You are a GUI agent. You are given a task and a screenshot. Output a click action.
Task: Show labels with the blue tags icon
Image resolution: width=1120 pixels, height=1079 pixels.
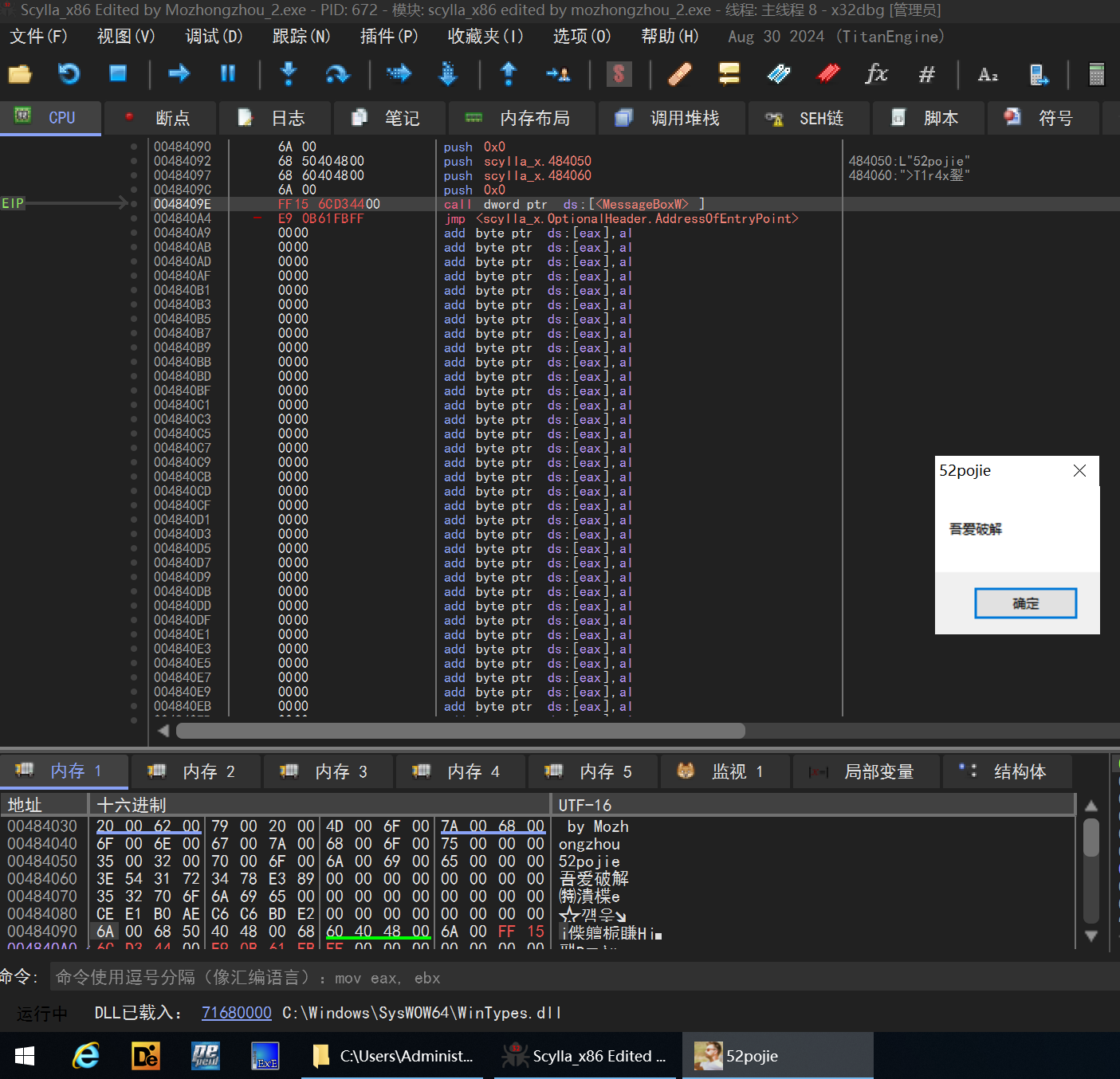pos(779,74)
